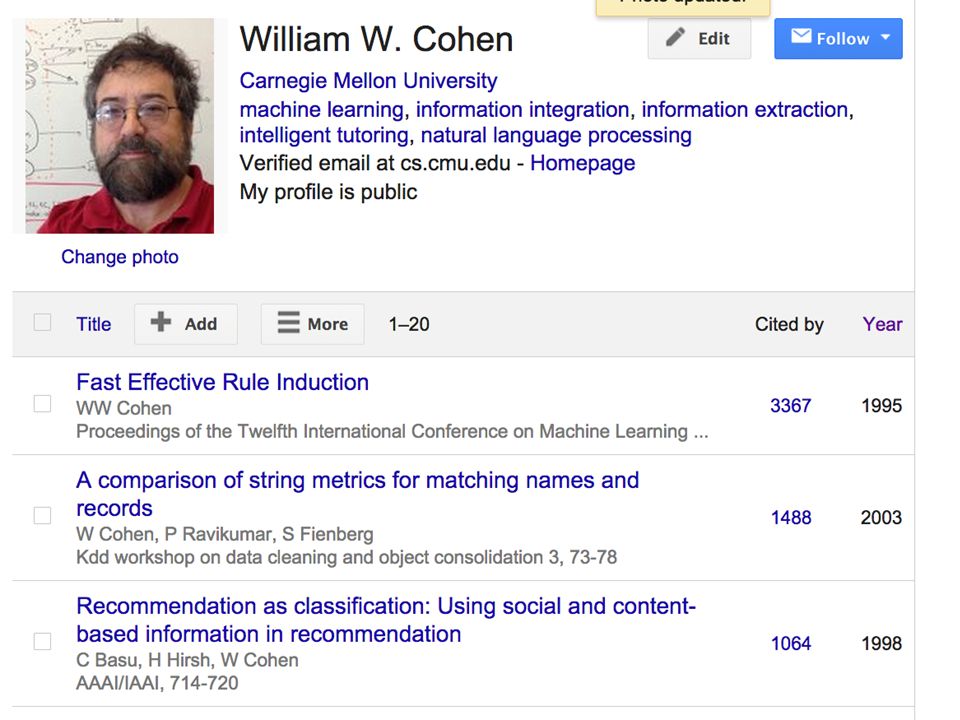Open the More hamburger menu icon

point(288,323)
